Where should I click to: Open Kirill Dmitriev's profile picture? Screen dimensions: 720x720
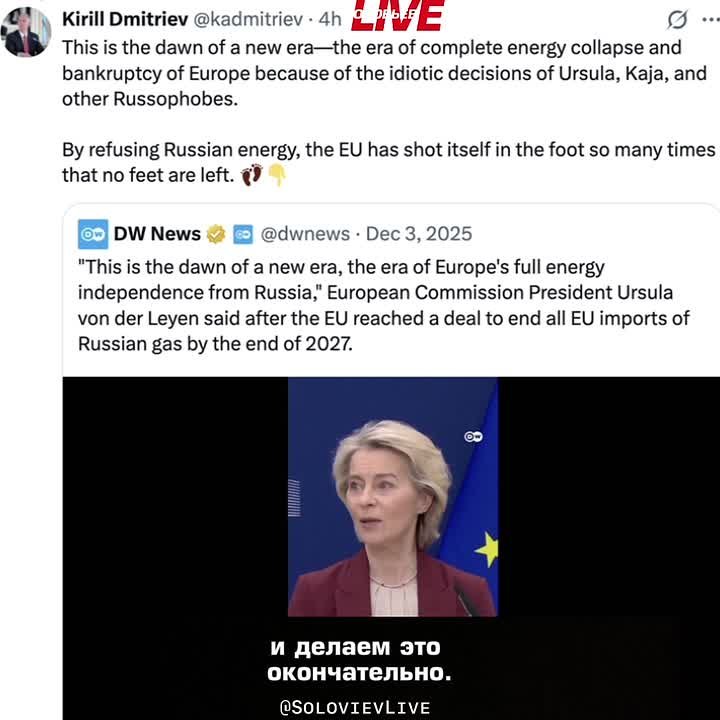pyautogui.click(x=25, y=32)
